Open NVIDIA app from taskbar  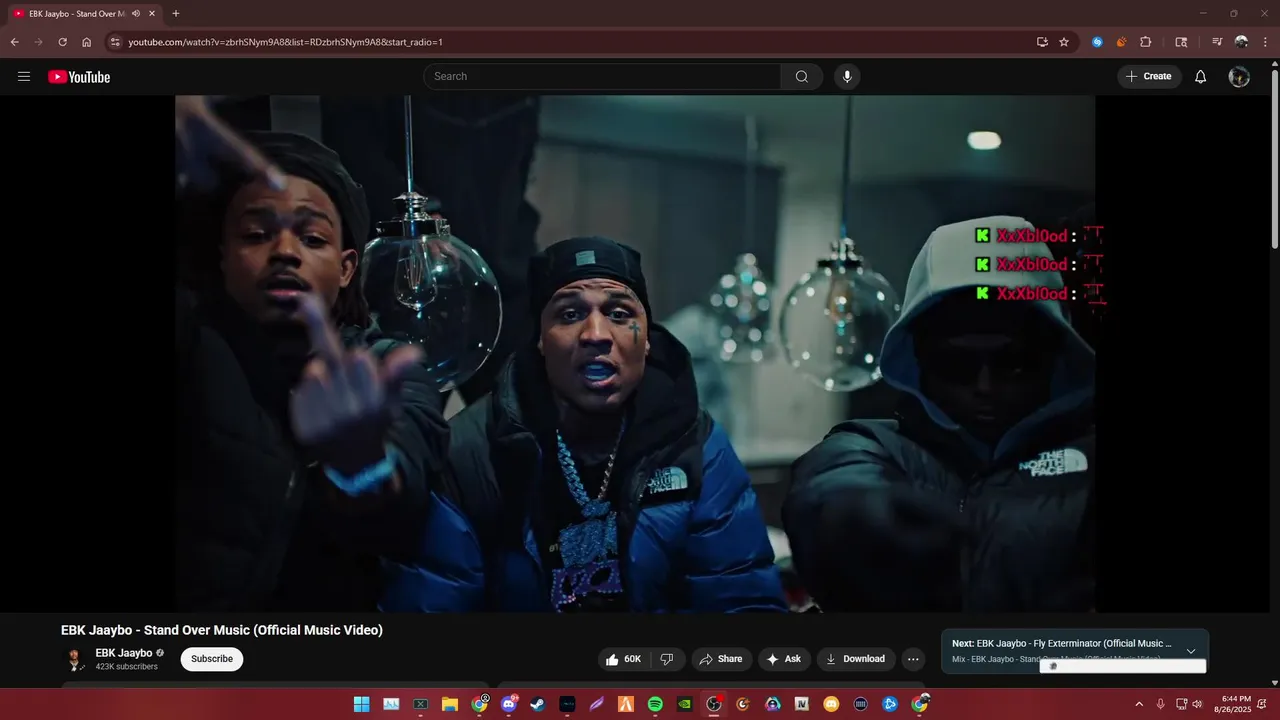pos(684,704)
